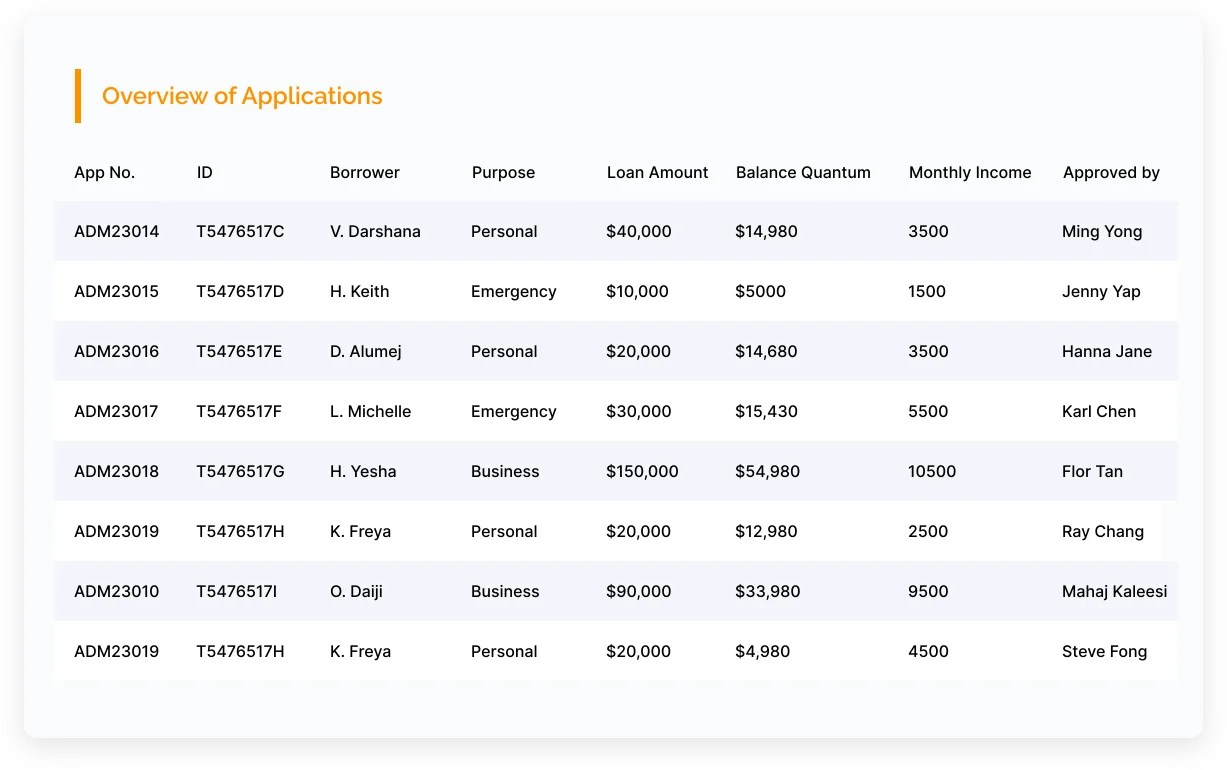
Task: Select balance quantum $33,980
Action: [x=767, y=591]
